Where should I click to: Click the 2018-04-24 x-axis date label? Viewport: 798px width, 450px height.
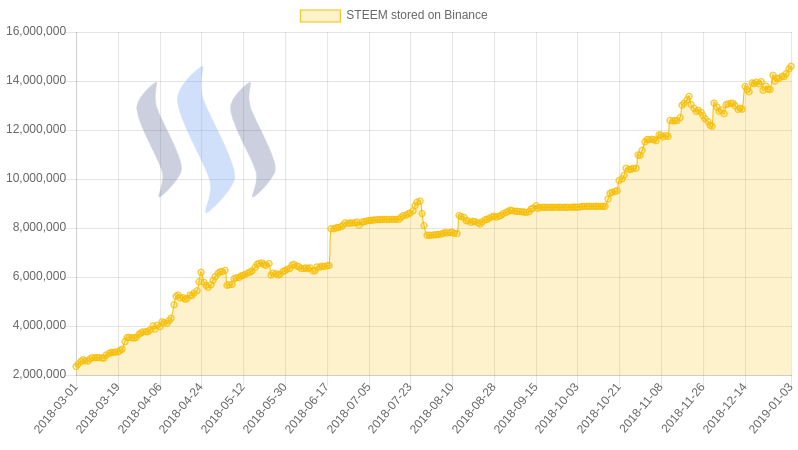(183, 408)
